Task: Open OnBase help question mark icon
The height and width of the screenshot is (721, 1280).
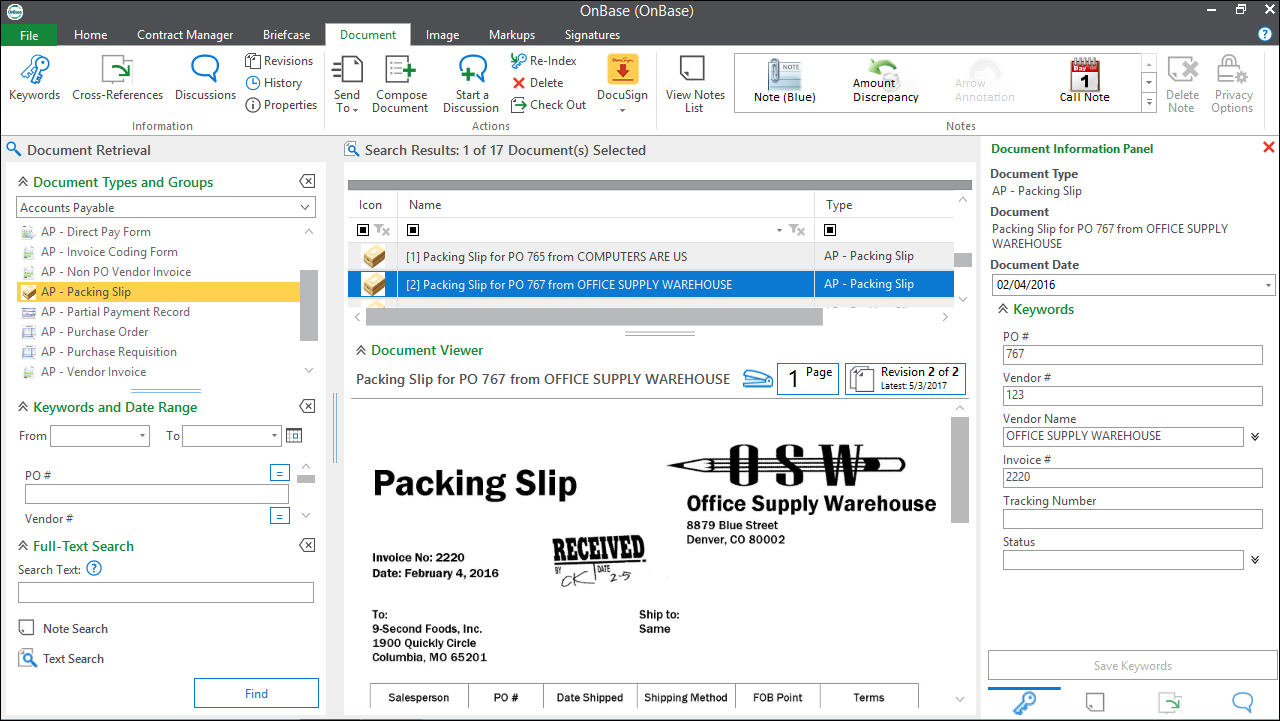Action: coord(1264,34)
